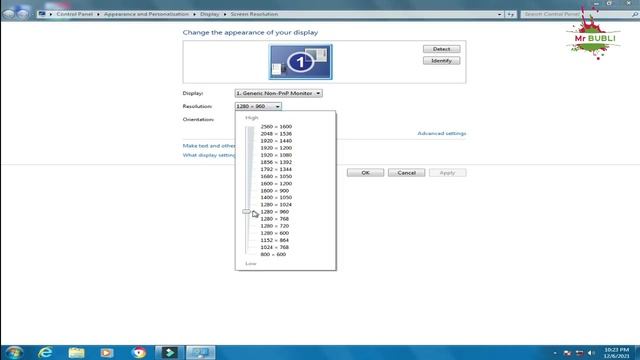Confirm with the OK button
Viewport: 640px width, 360px height.
(x=365, y=173)
